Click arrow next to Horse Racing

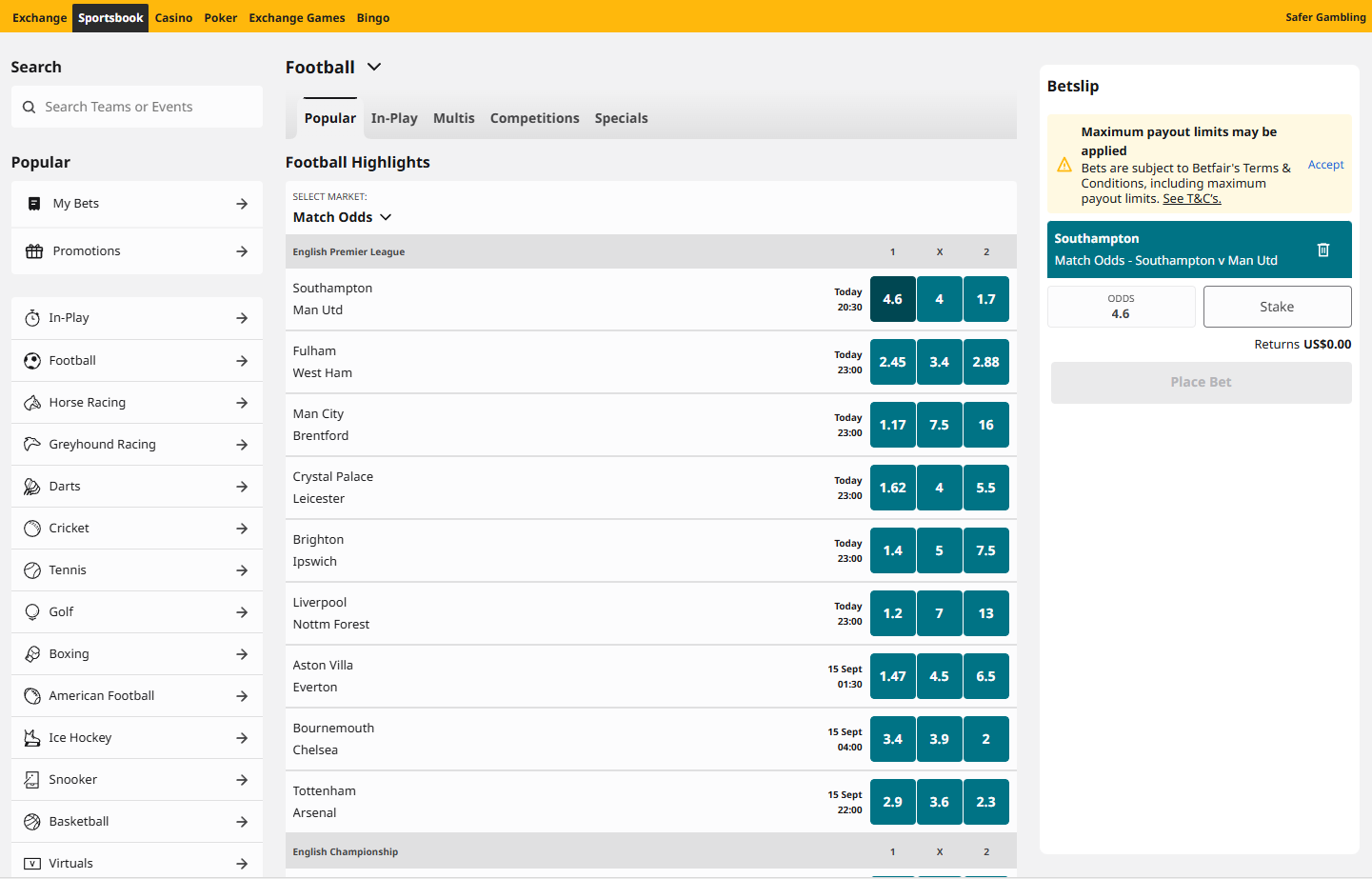[x=242, y=403]
